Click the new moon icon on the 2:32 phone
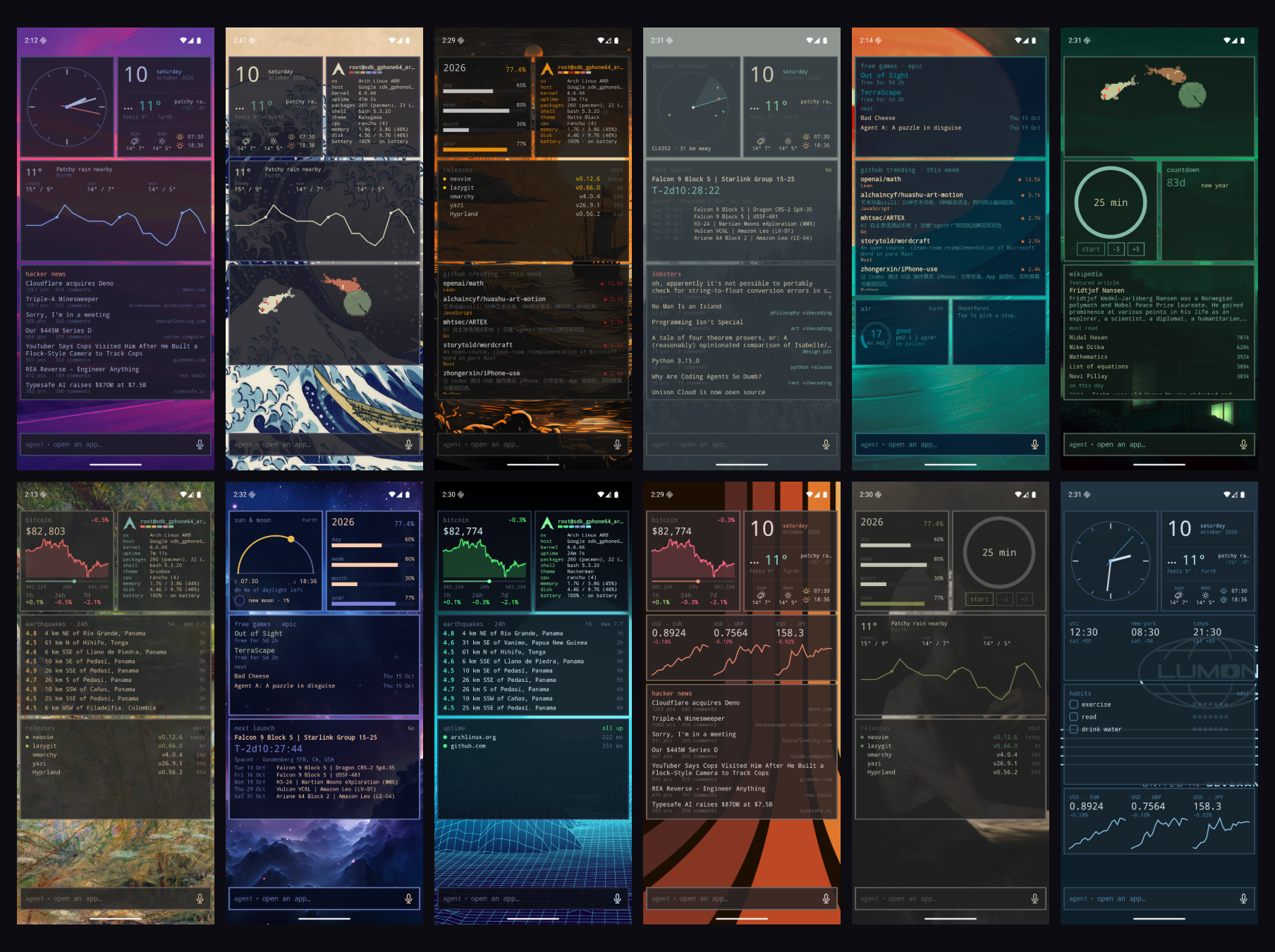This screenshot has height=952, width=1275. (x=240, y=601)
